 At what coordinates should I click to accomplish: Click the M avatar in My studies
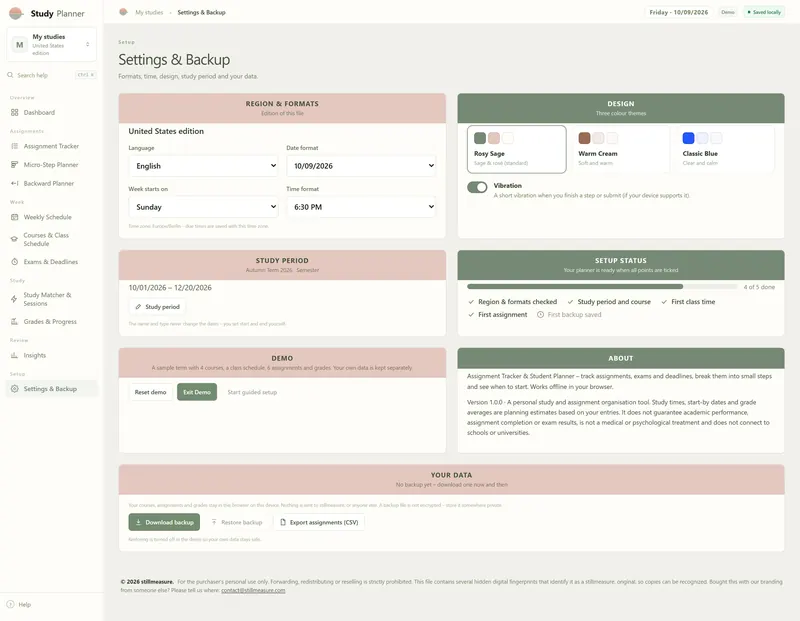(x=19, y=45)
